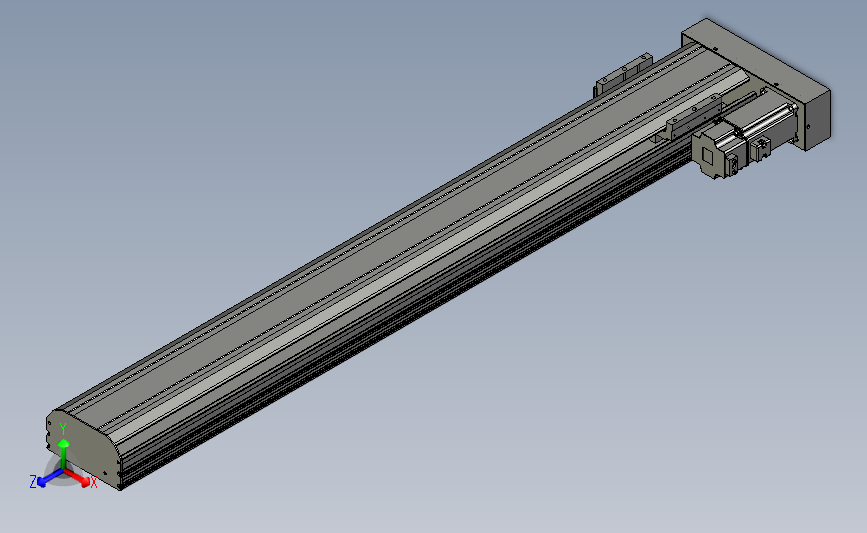Screen dimensions: 867x533
Task: Select the rounded end cap near the triad
Action: pyautogui.click(x=83, y=448)
